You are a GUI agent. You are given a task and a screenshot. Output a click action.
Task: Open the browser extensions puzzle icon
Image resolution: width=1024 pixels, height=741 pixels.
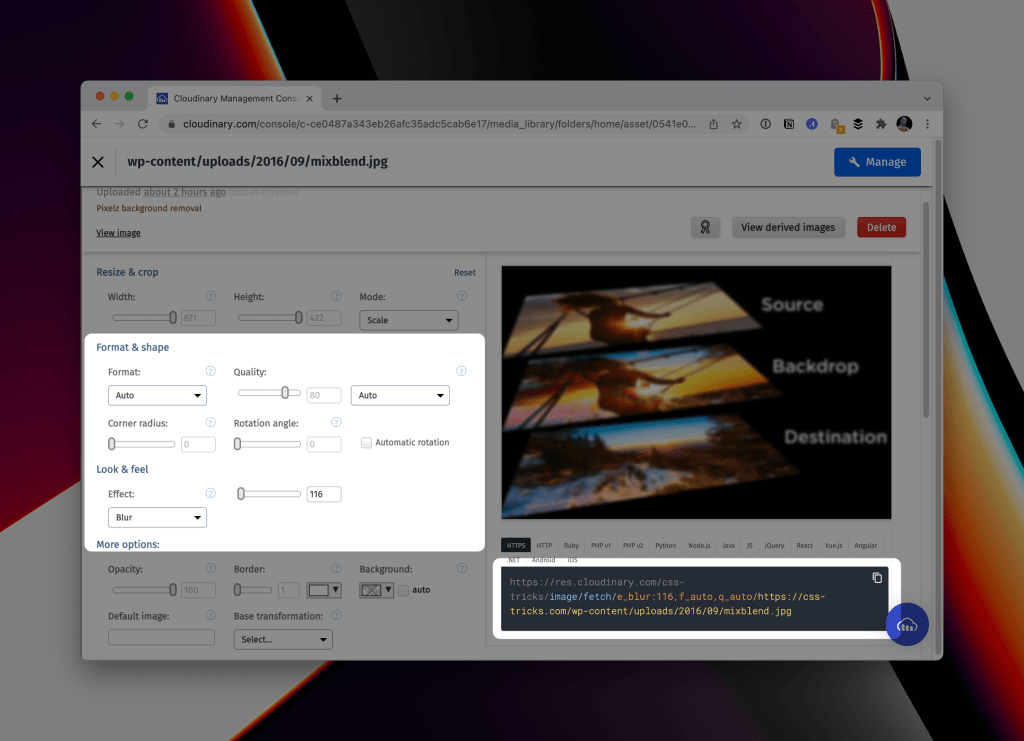[x=881, y=124]
